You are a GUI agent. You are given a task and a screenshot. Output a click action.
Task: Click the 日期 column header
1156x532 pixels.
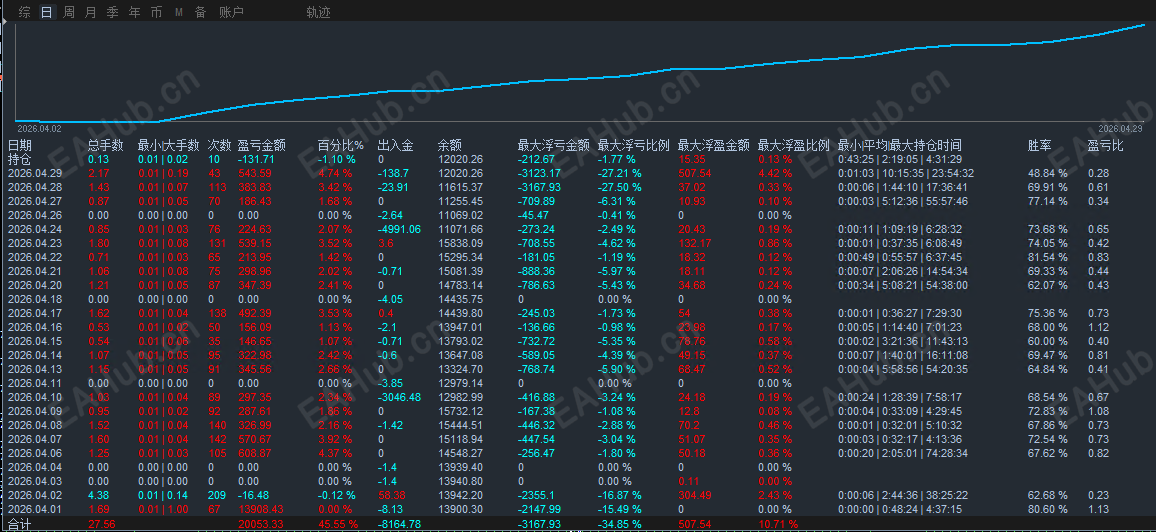[x=20, y=145]
